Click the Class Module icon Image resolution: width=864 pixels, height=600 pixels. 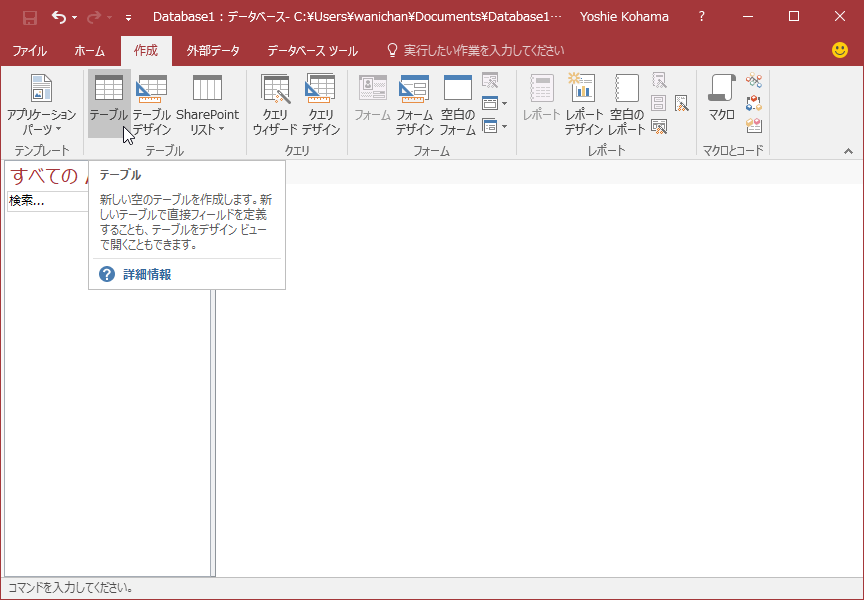coord(754,103)
